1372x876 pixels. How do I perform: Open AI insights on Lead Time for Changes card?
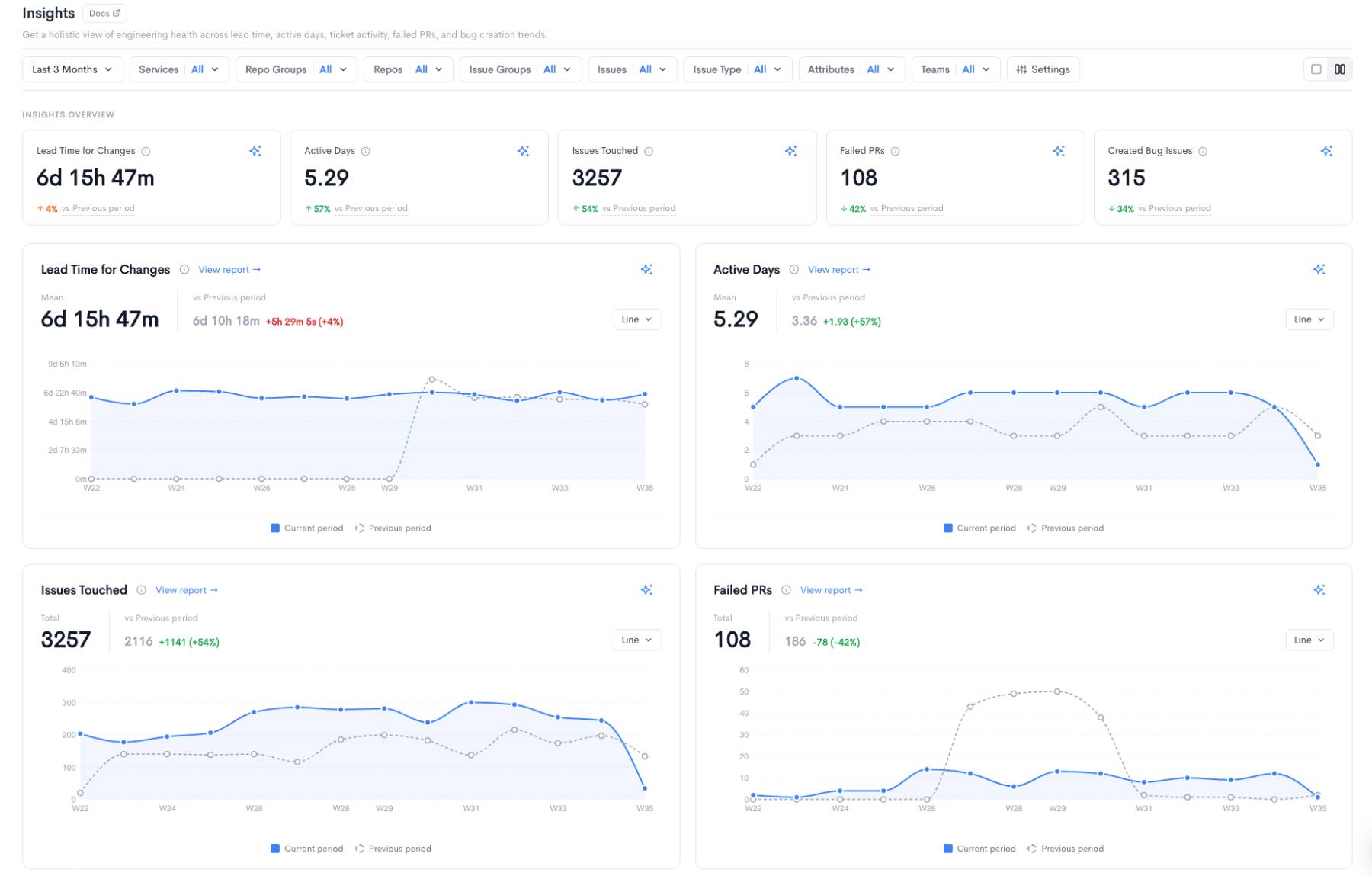pyautogui.click(x=255, y=151)
